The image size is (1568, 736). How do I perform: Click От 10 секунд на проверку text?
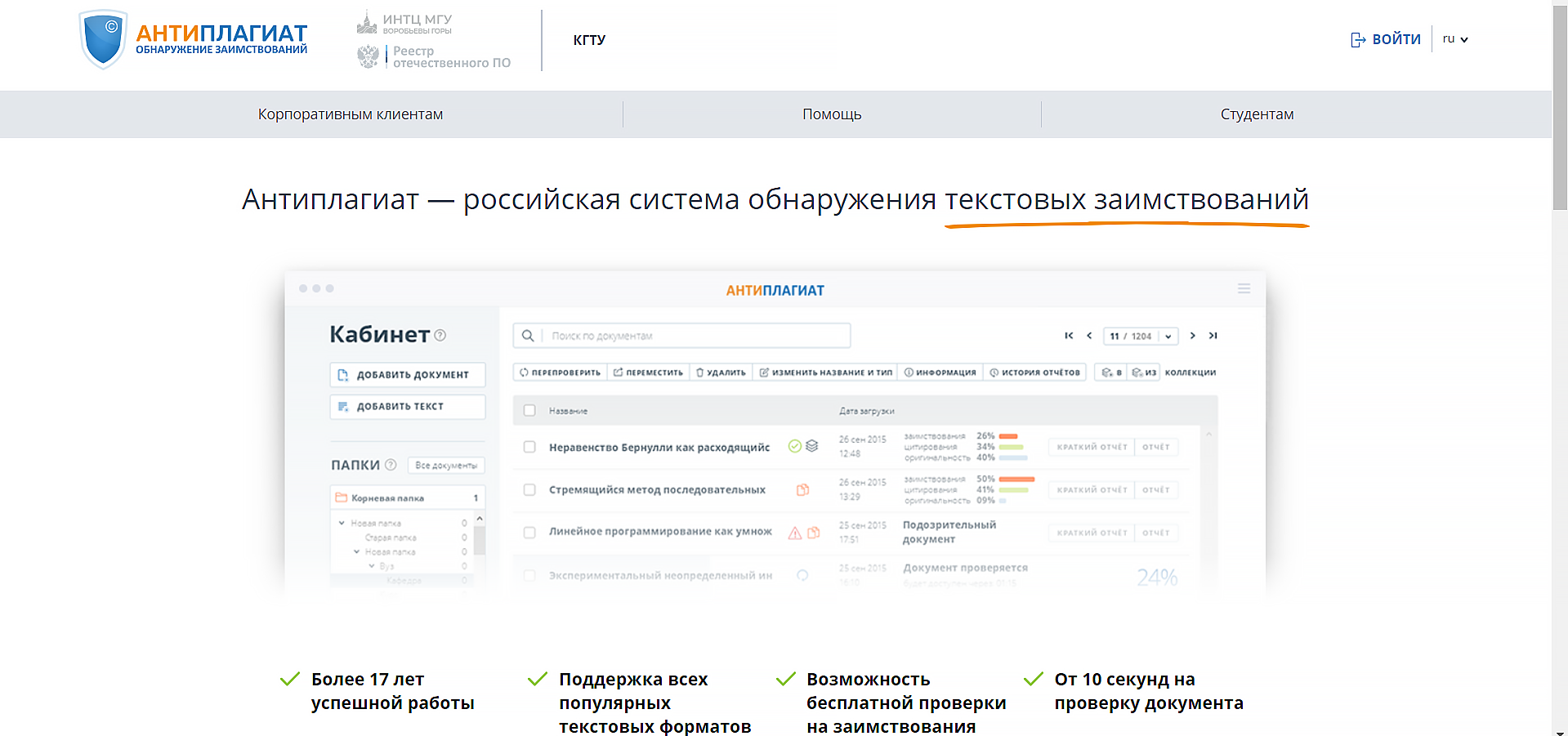click(1149, 691)
